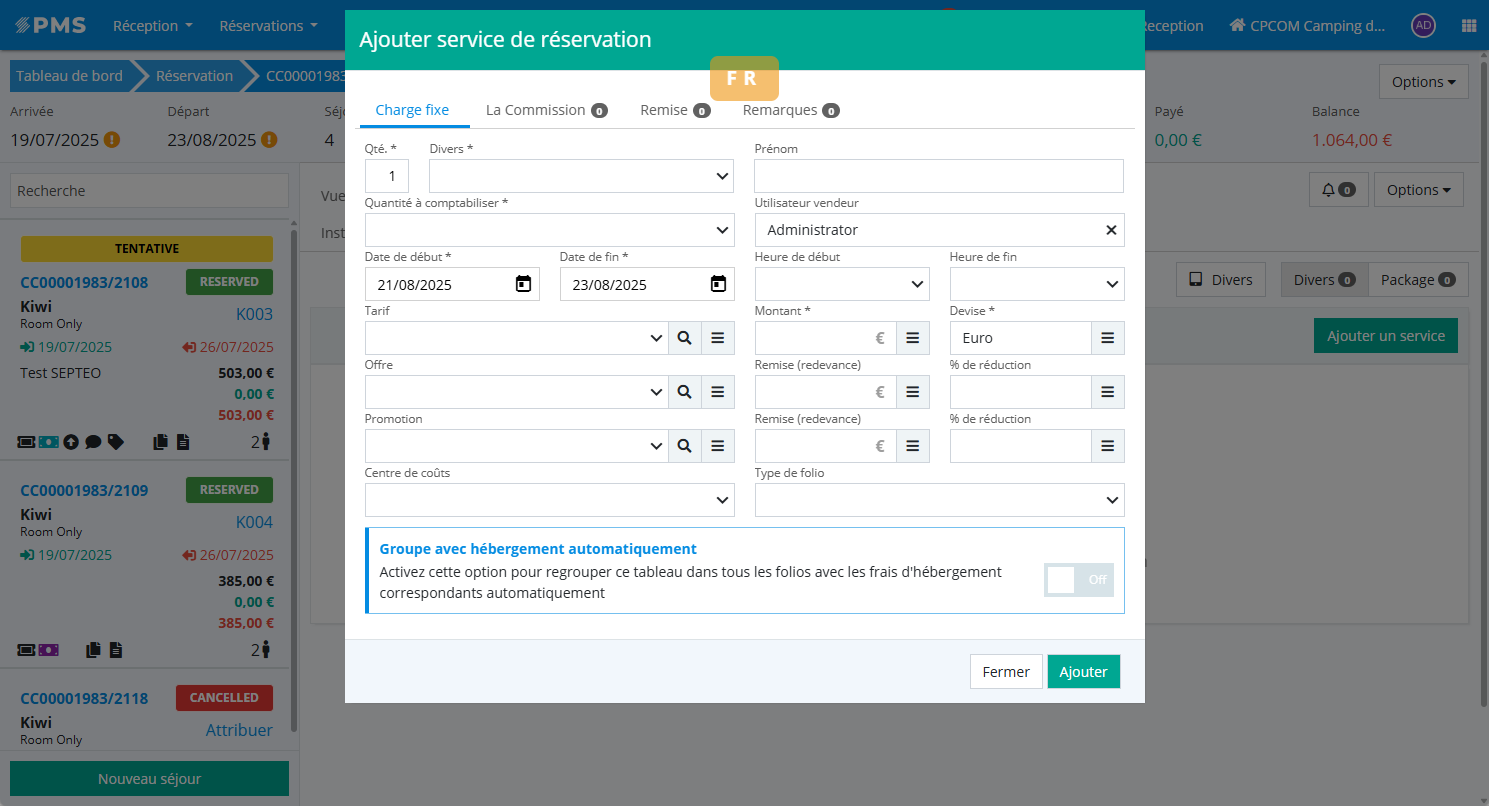
Task: Open the list icon next to Montant
Action: (912, 338)
